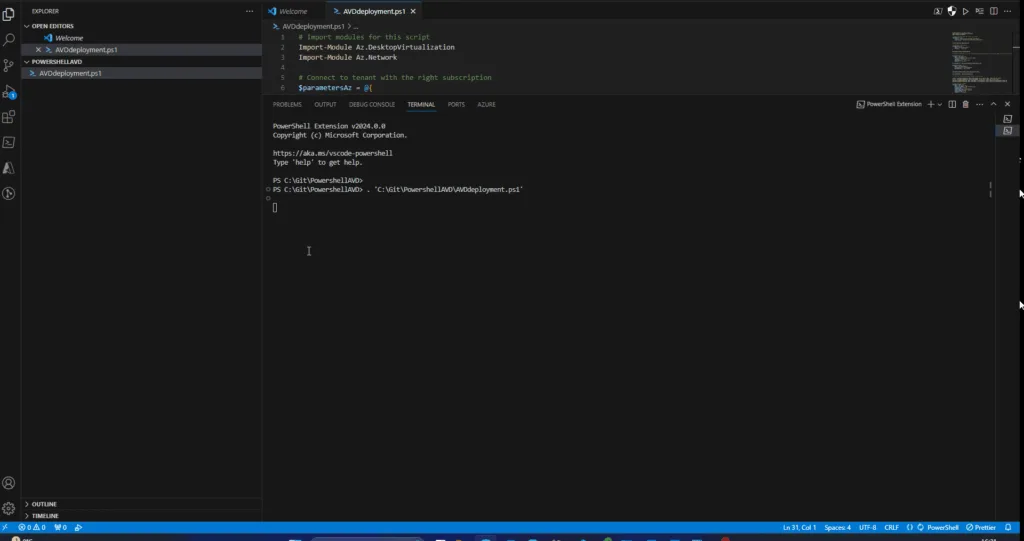Open the Search view in activity bar

point(9,40)
